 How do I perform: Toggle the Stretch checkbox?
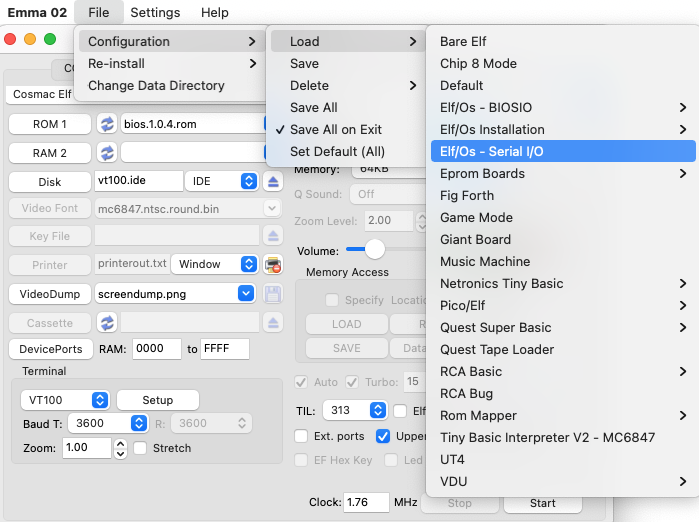click(140, 448)
